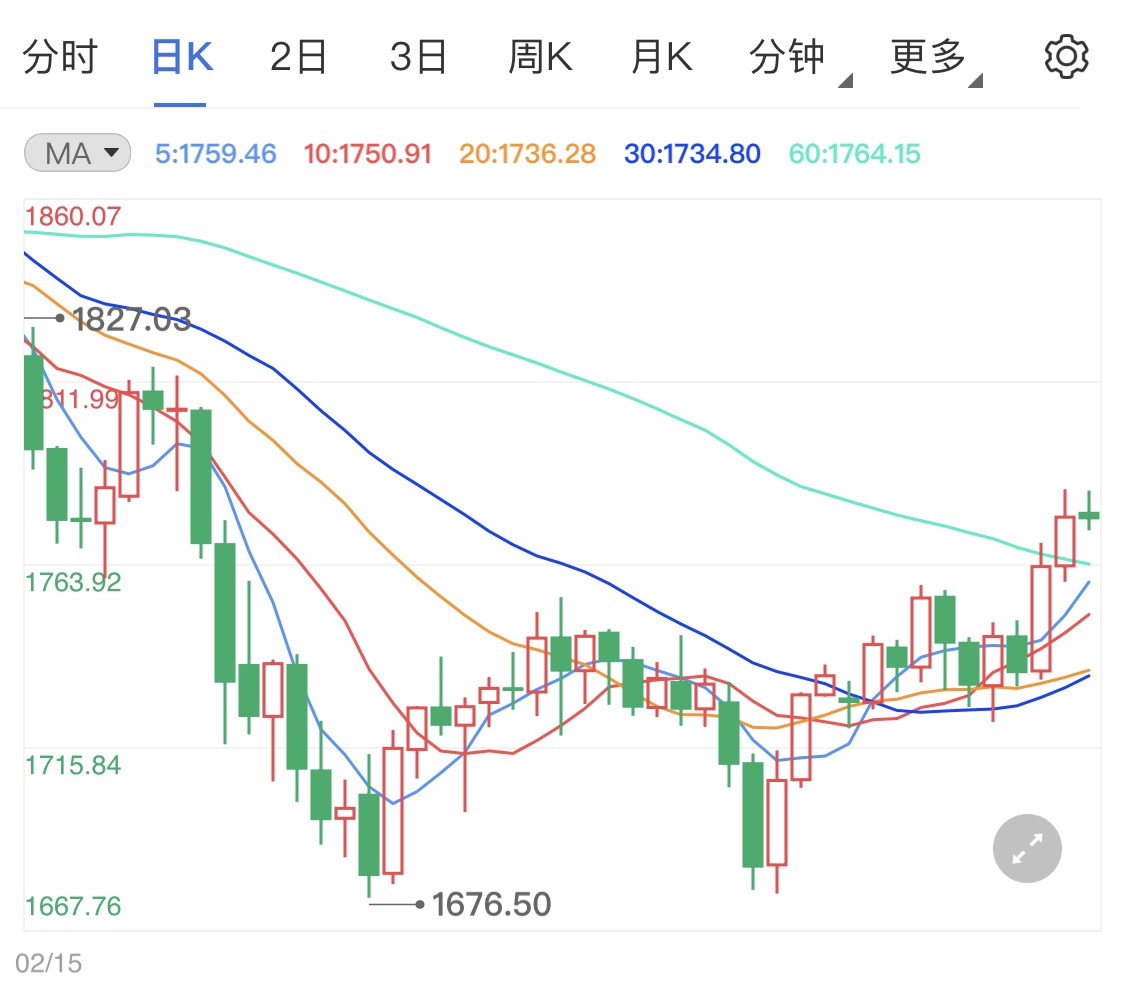This screenshot has height=983, width=1125.
Task: Click the axis label 1715.84
Action: pos(72,765)
